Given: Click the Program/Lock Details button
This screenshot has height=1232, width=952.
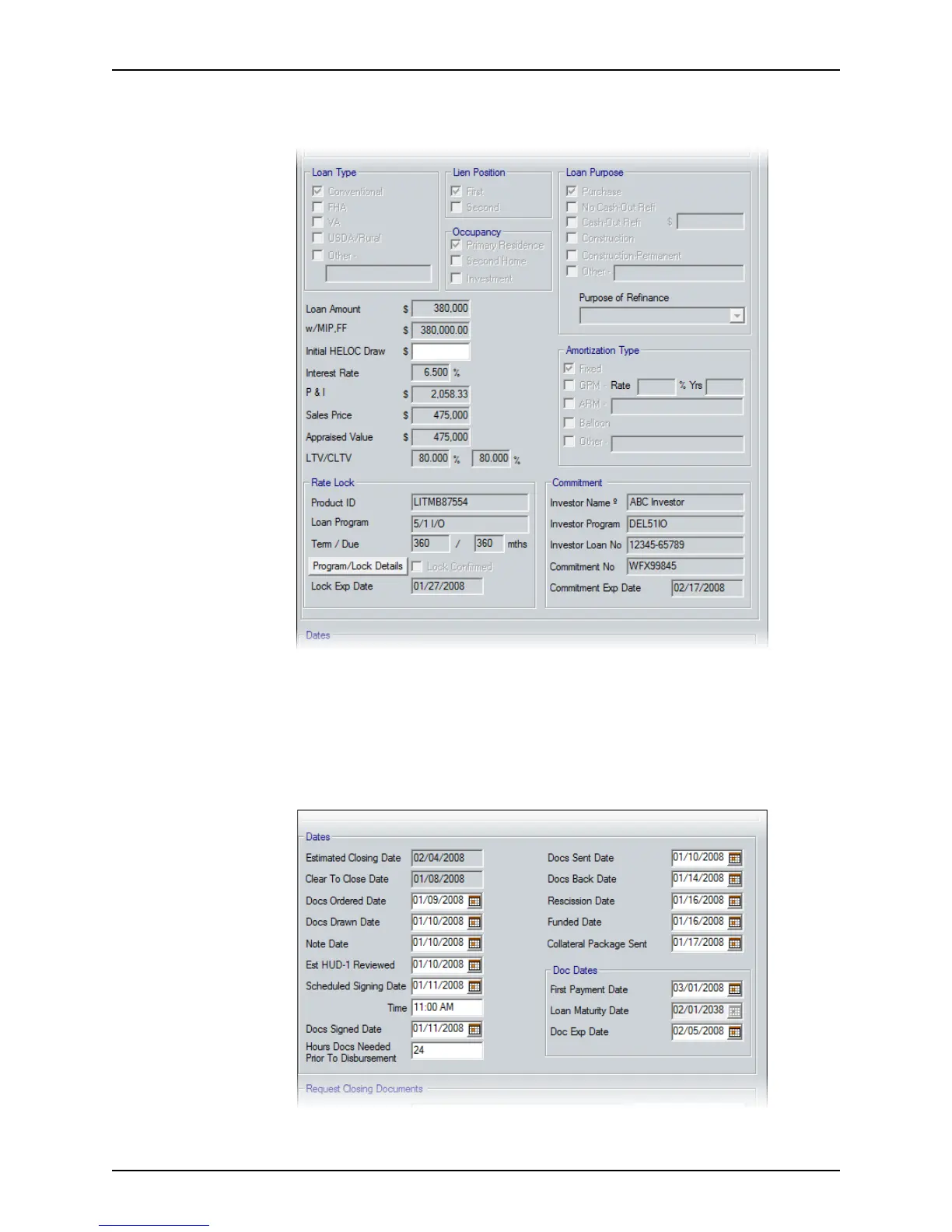Looking at the screenshot, I should (358, 566).
